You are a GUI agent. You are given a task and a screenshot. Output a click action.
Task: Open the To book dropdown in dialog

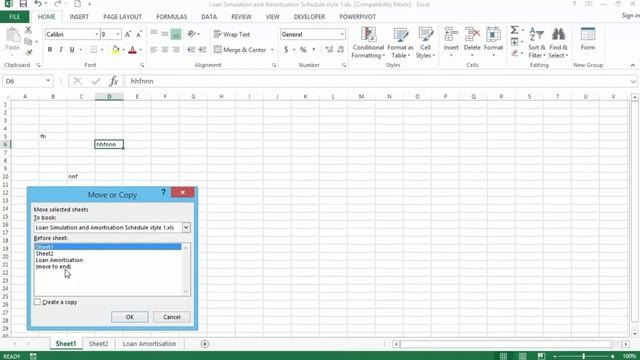click(x=186, y=227)
